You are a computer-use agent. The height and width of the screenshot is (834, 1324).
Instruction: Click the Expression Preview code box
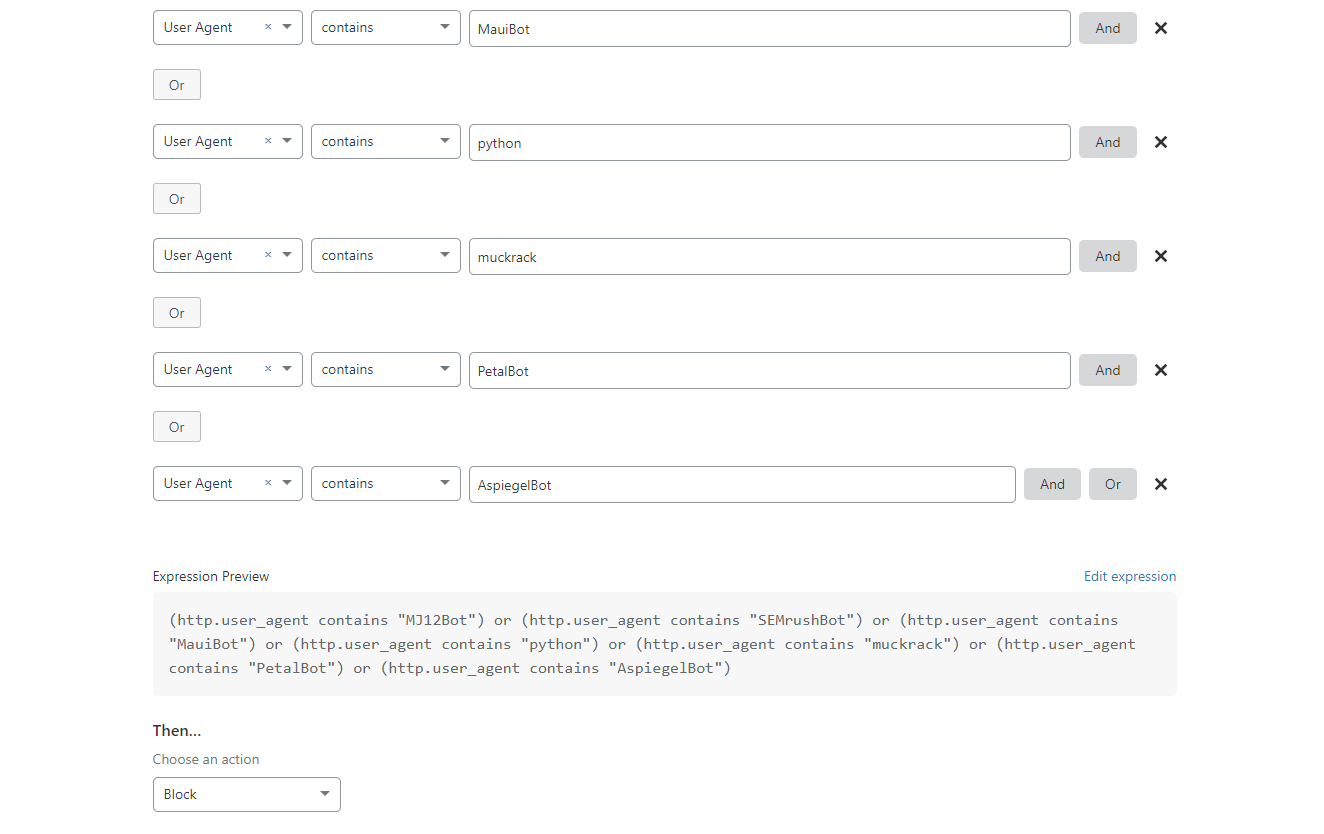pyautogui.click(x=665, y=644)
